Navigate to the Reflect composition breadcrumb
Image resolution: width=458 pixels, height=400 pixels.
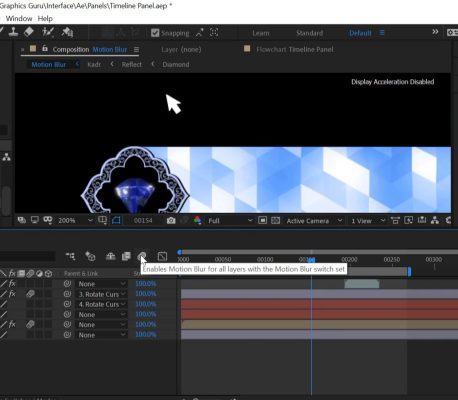[131, 65]
